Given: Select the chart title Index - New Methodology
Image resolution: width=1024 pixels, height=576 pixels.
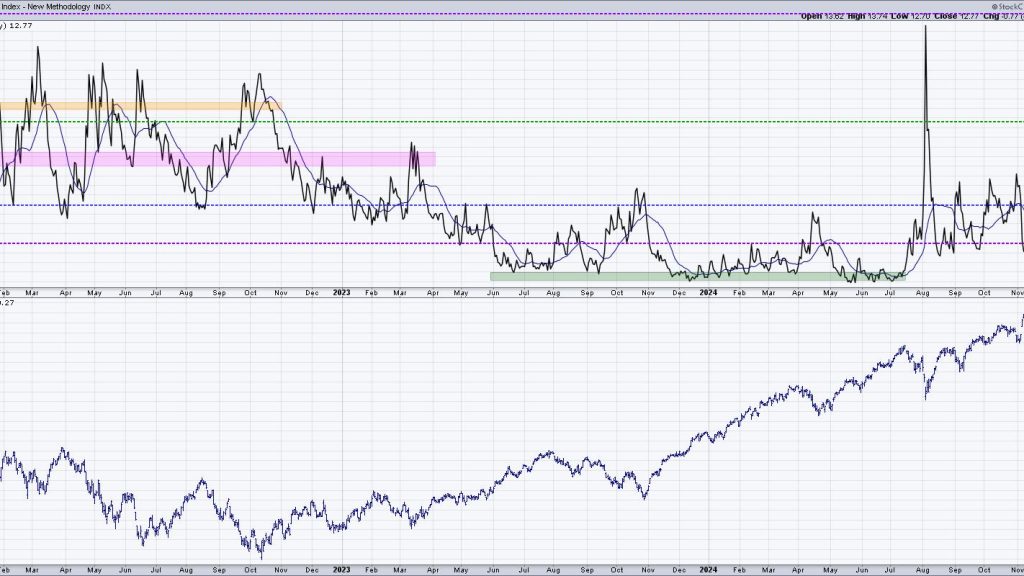Looking at the screenshot, I should (45, 6).
